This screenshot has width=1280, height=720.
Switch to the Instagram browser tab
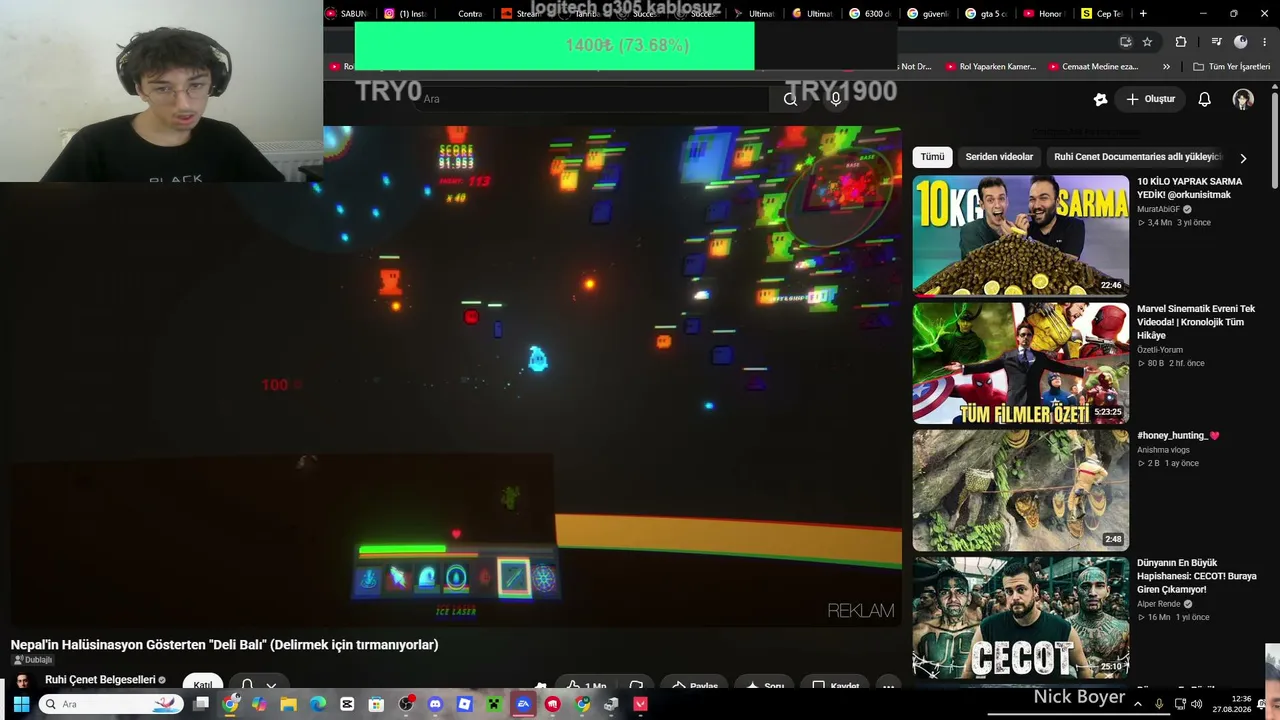click(x=407, y=14)
